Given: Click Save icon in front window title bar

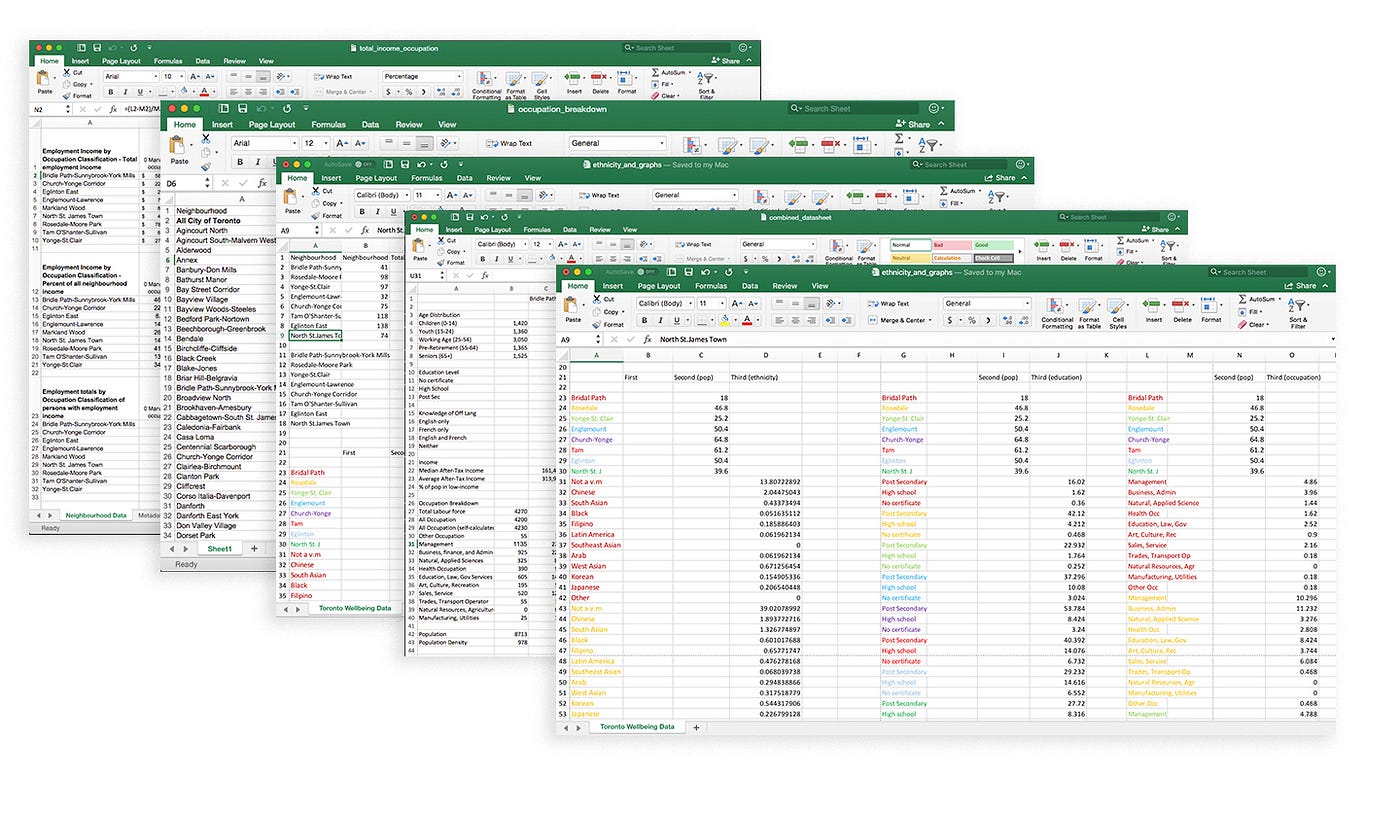Looking at the screenshot, I should click(688, 272).
